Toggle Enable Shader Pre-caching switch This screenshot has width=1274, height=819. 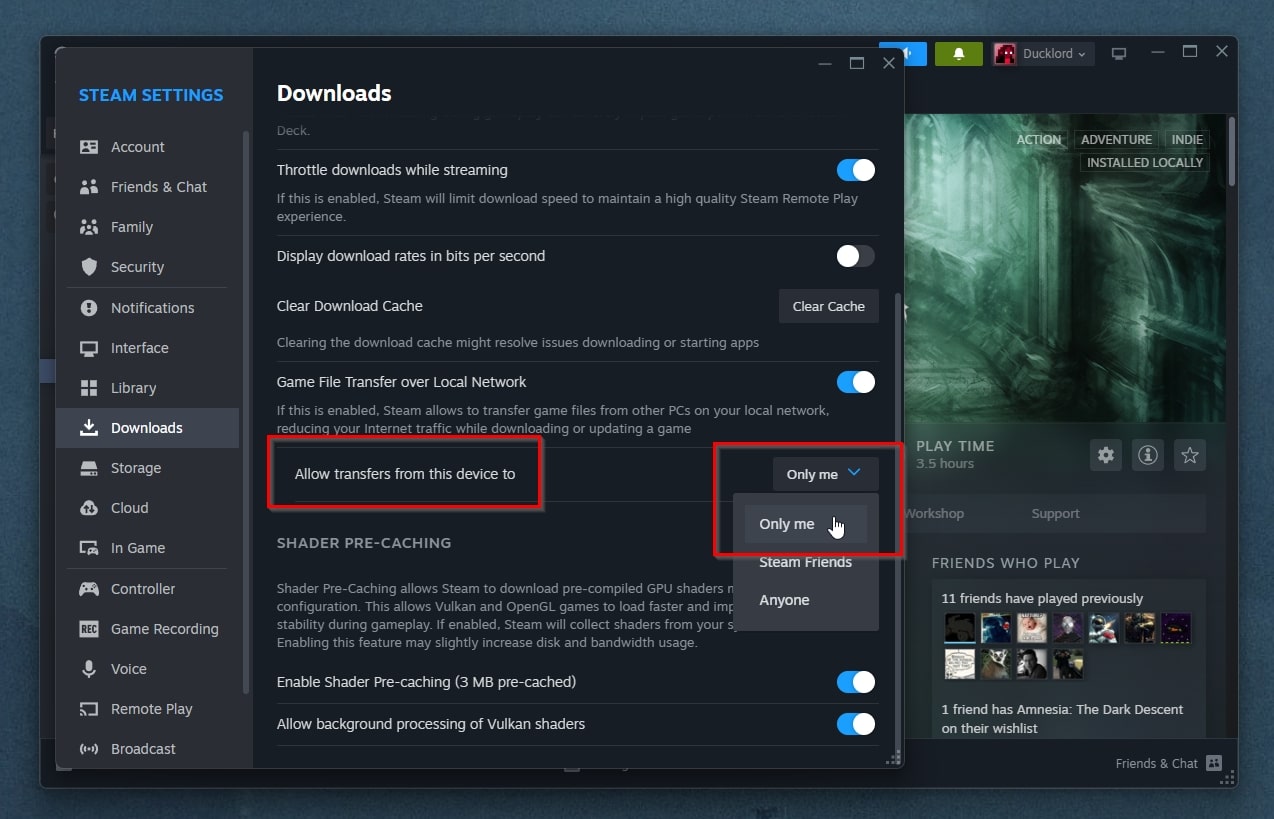point(856,682)
